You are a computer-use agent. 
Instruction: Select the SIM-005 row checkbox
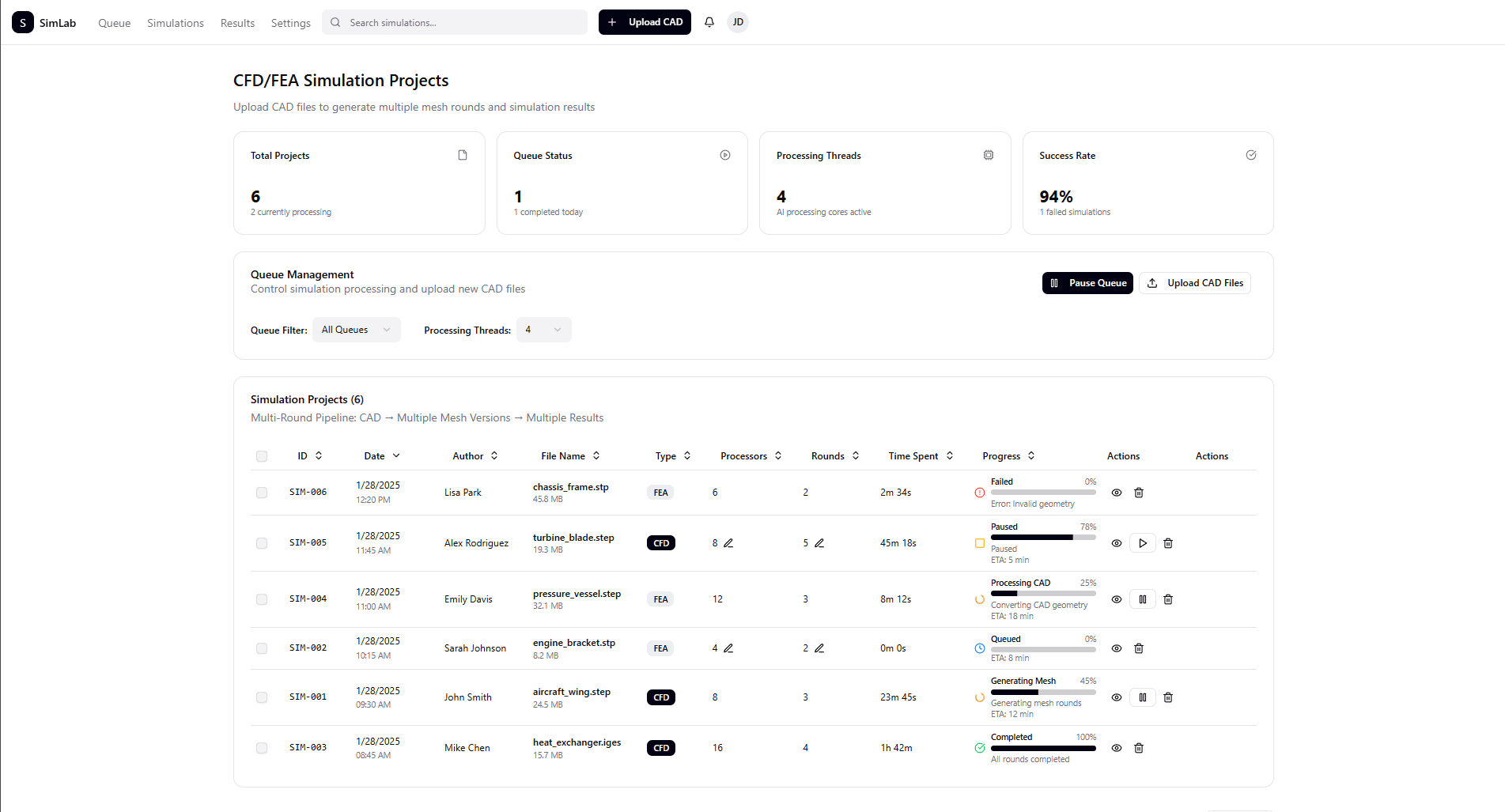point(262,543)
